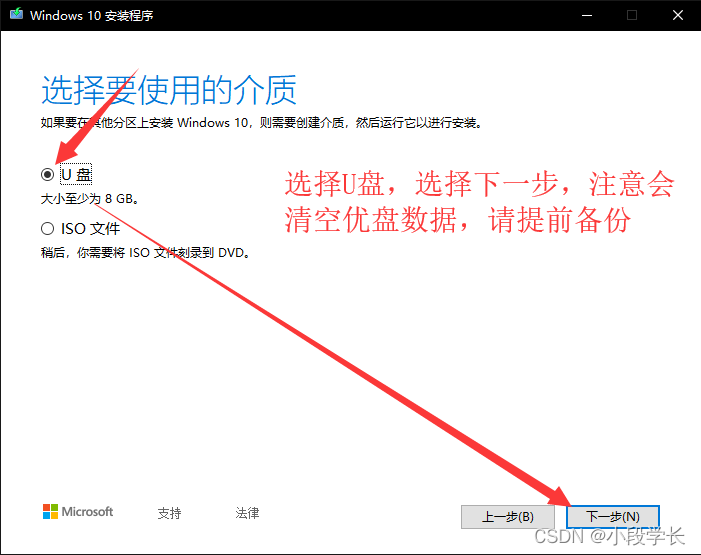701x555 pixels.
Task: Minimize the setup window
Action: point(587,15)
